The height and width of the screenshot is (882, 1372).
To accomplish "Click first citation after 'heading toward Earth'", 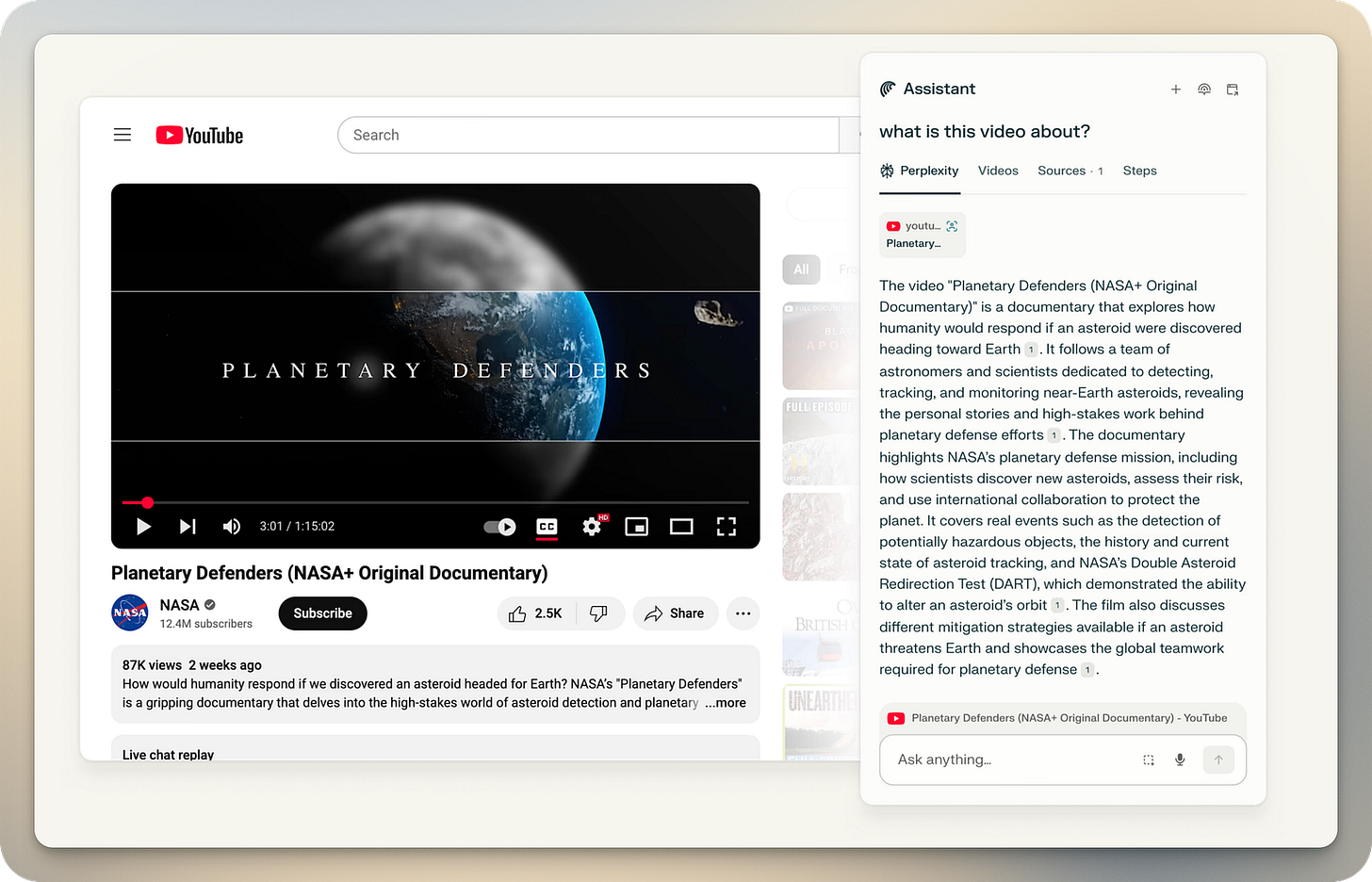I will 1031,350.
